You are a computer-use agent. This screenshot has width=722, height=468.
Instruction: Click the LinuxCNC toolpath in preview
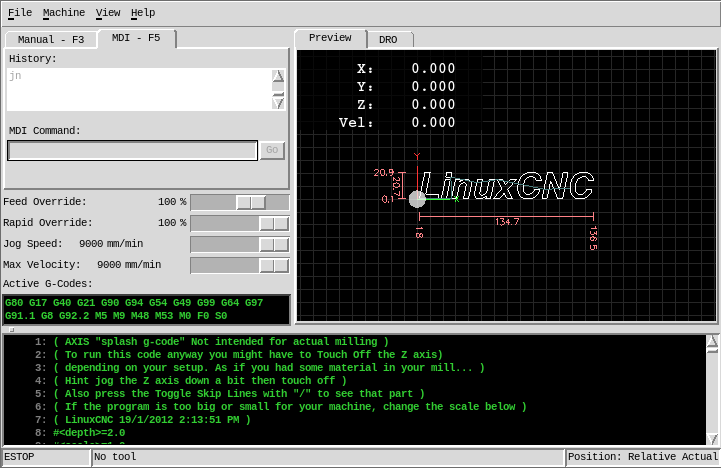[x=507, y=186]
